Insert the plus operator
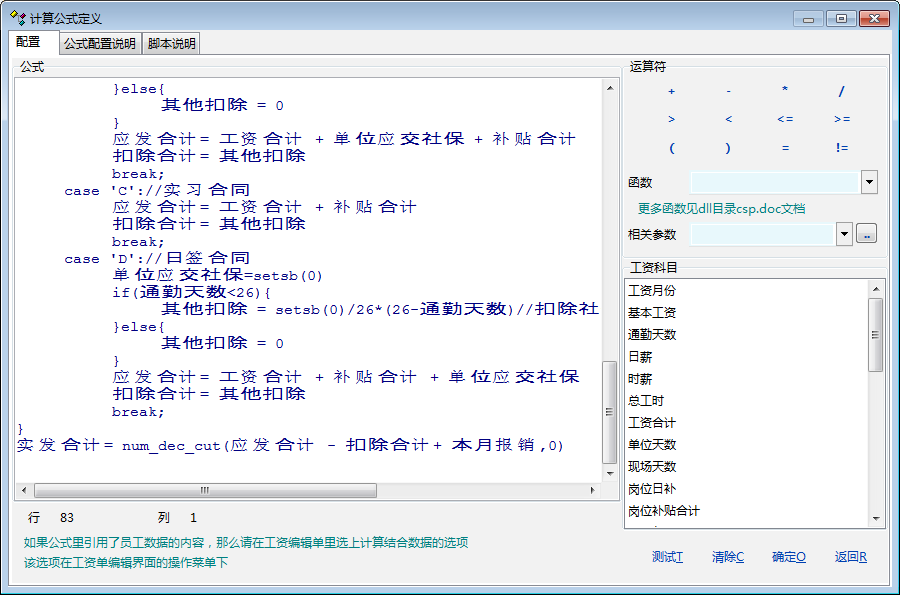This screenshot has height=595, width=900. (x=671, y=91)
